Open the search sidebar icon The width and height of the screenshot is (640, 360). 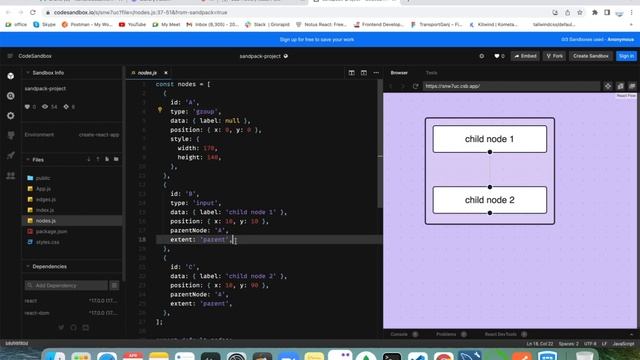(x=11, y=96)
